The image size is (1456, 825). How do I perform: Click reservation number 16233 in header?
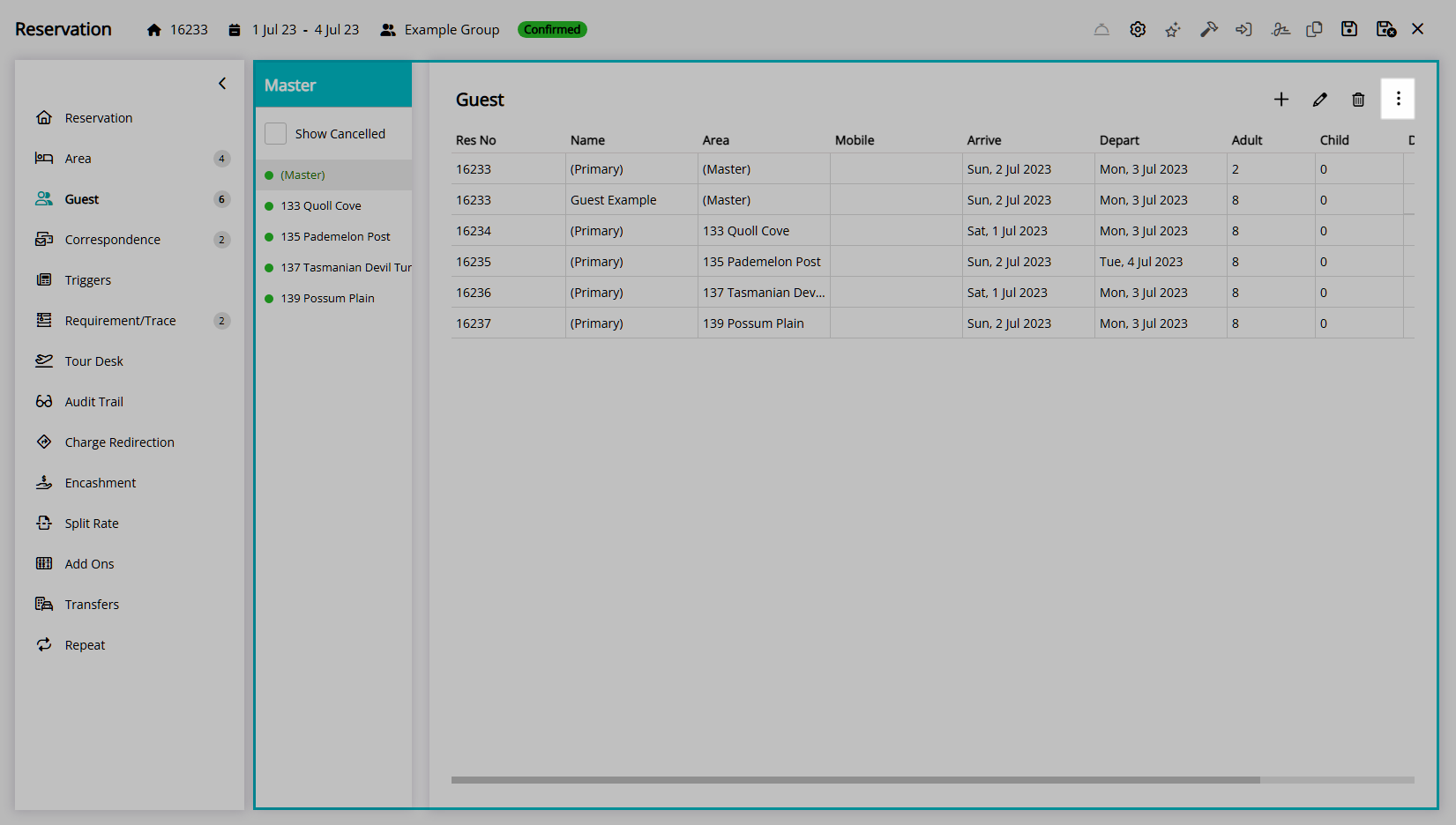[189, 30]
